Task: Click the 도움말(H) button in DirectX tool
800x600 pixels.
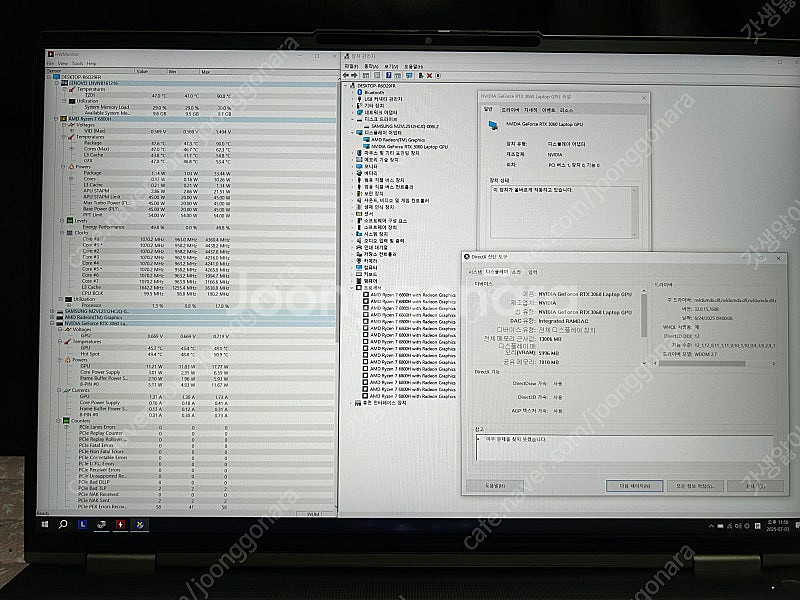Action: coord(495,486)
